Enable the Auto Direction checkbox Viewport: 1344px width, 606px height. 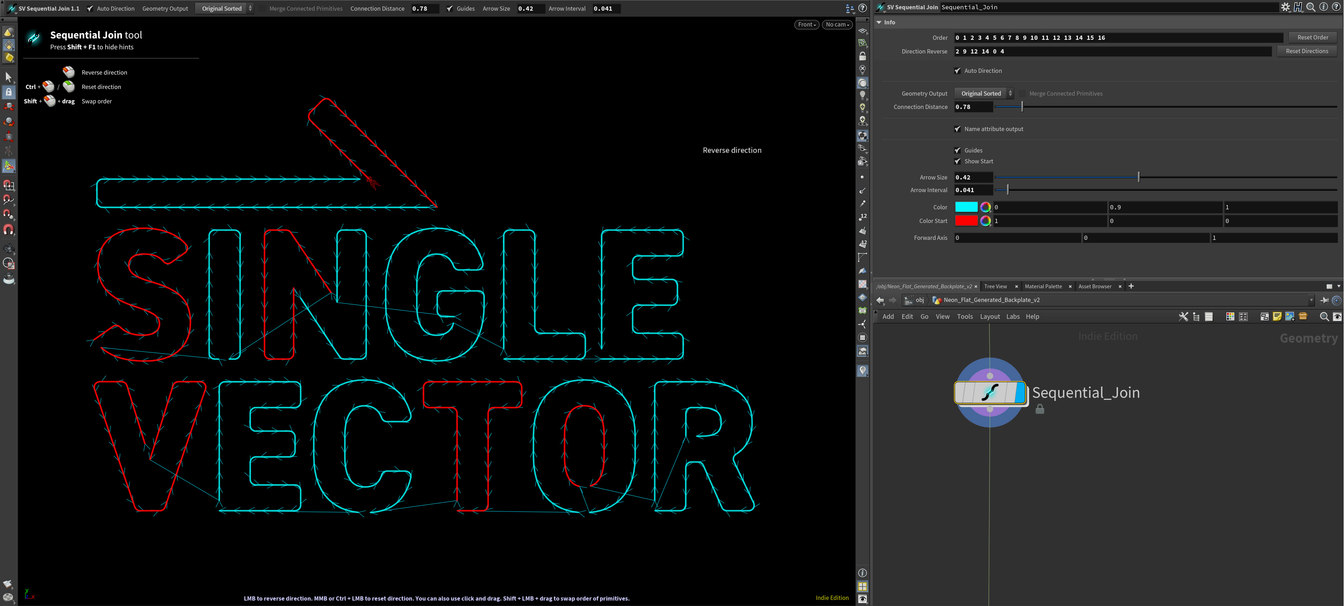pyautogui.click(x=957, y=70)
